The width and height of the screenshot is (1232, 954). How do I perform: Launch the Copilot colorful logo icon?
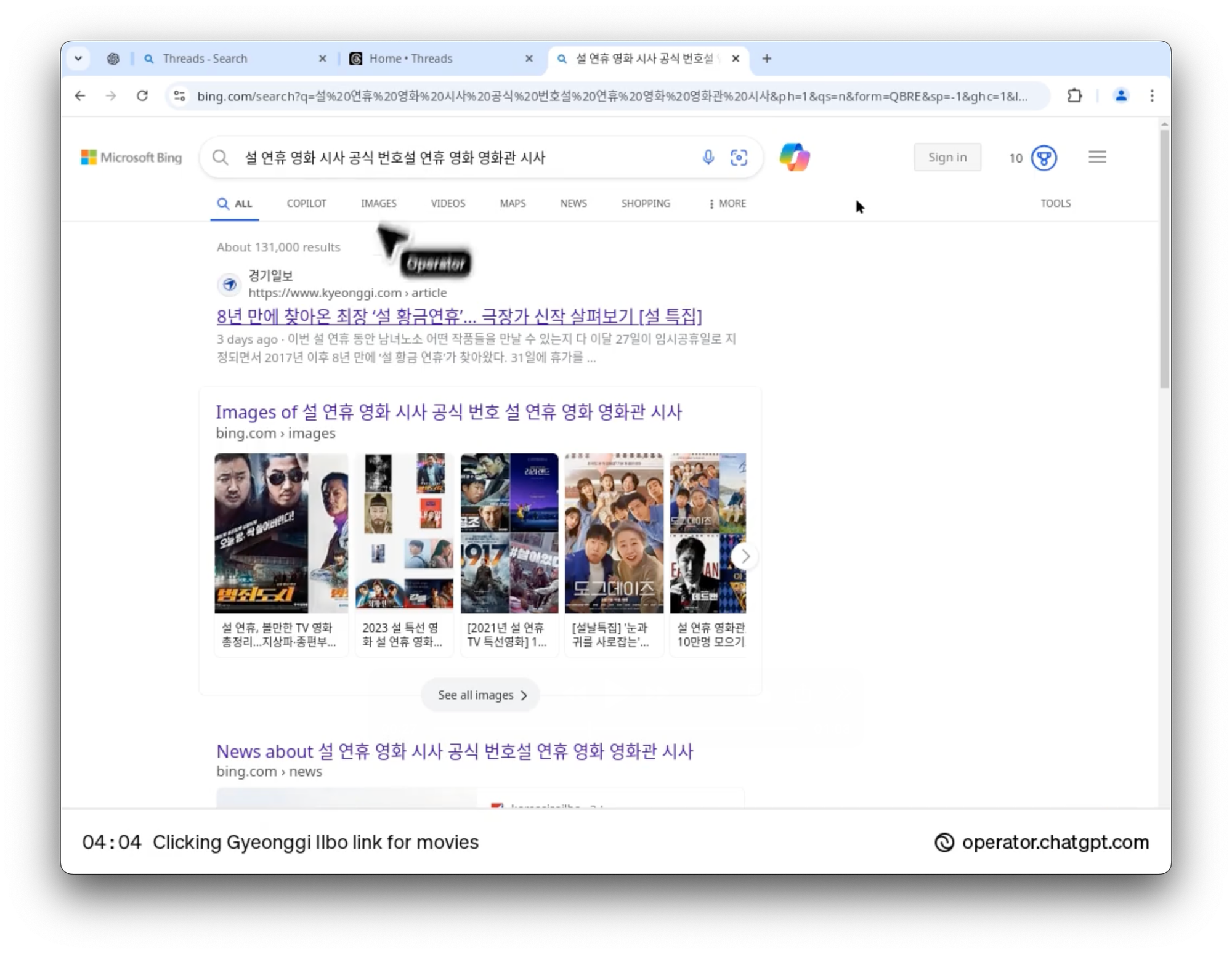point(794,157)
